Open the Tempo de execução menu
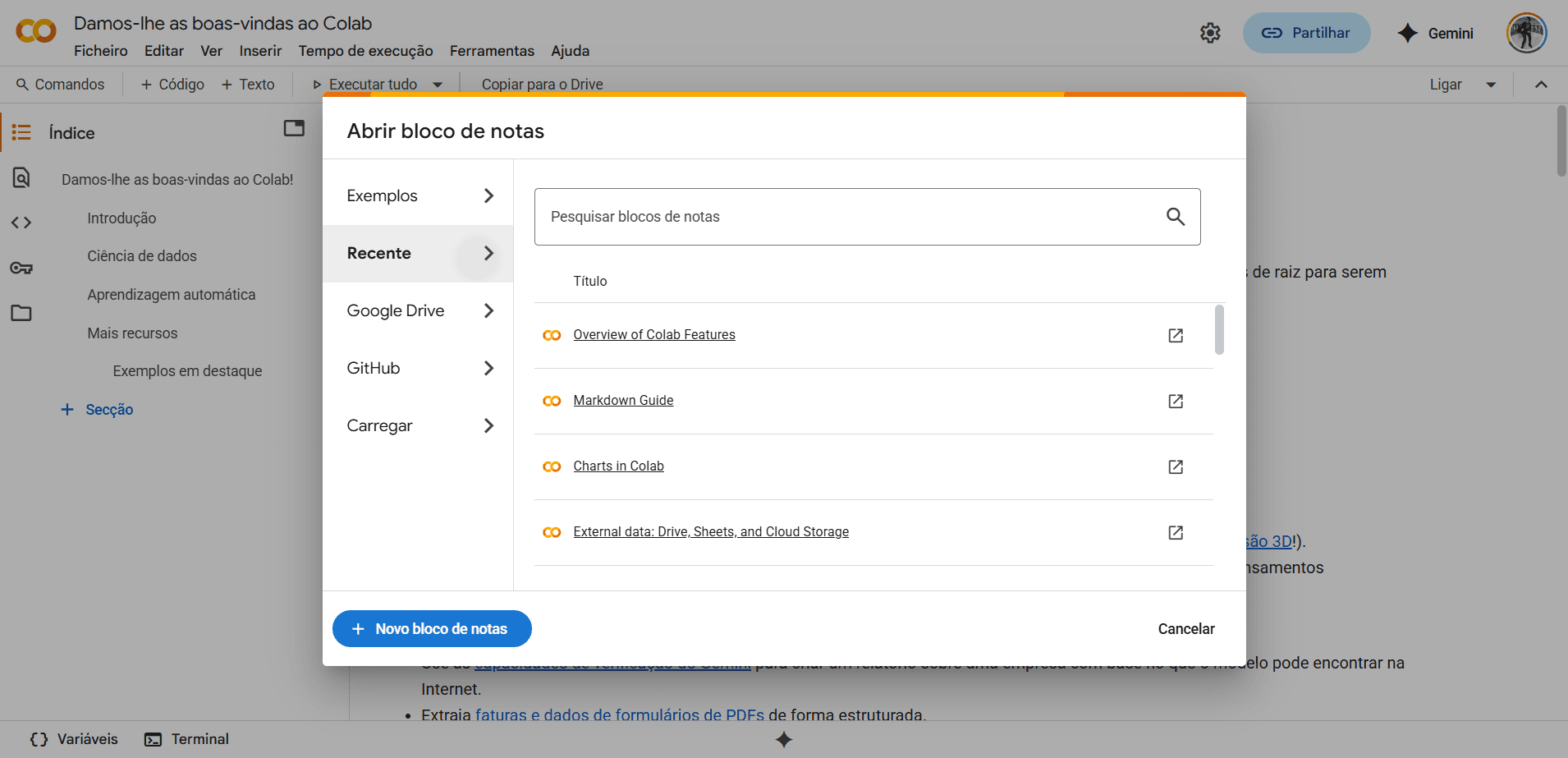The width and height of the screenshot is (1568, 758). [365, 51]
